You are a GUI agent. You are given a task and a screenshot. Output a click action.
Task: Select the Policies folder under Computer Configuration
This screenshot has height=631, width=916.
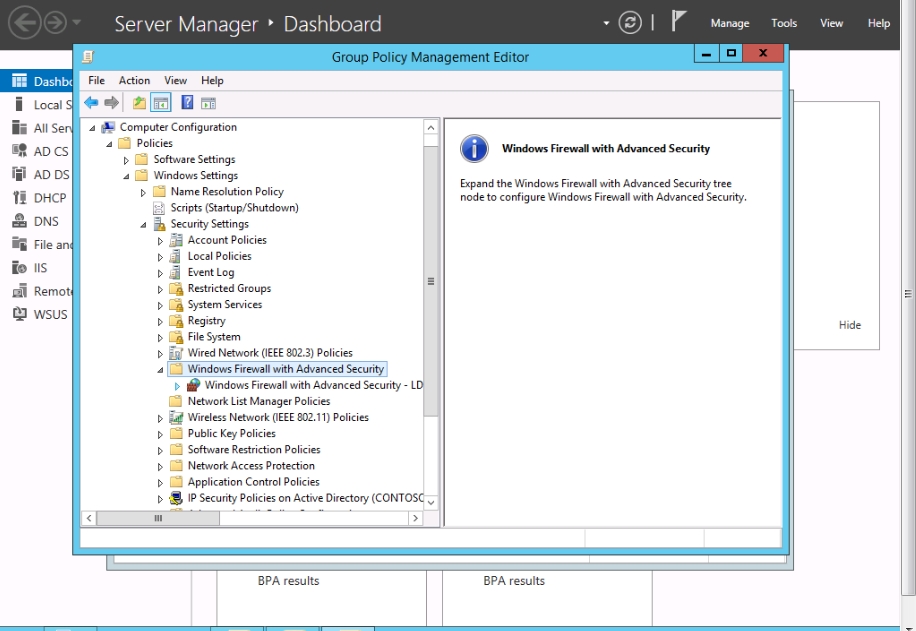154,143
